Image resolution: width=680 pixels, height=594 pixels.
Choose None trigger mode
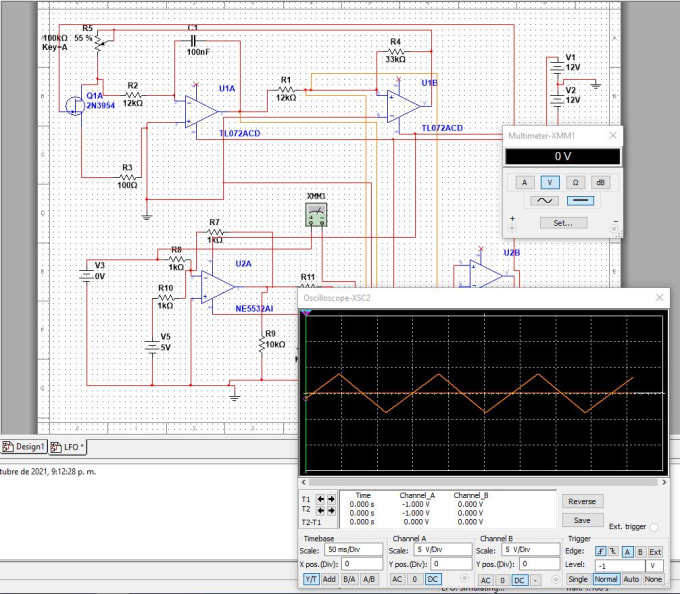653,579
